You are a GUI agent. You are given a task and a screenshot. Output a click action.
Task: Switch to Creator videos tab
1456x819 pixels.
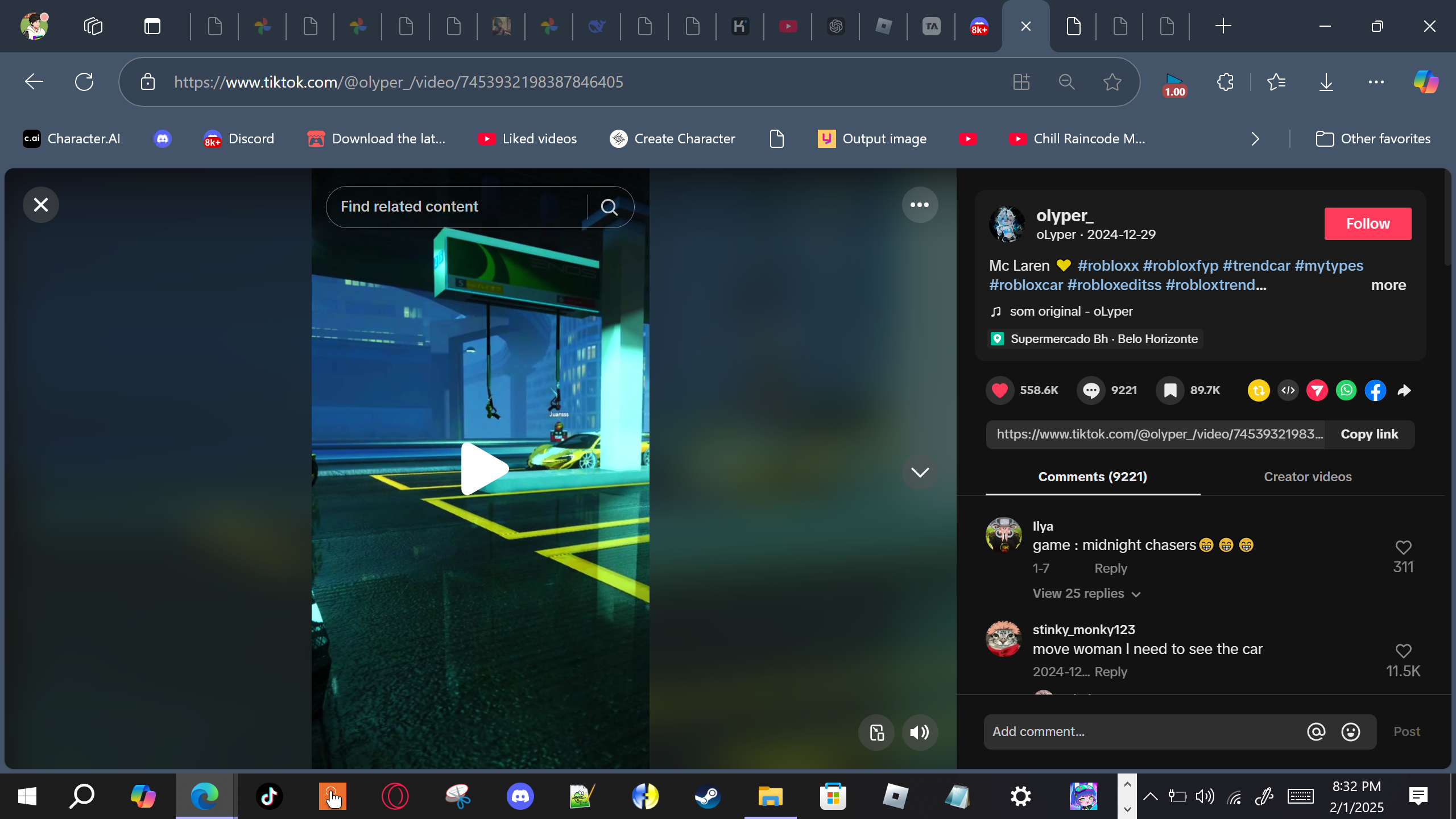pos(1308,477)
